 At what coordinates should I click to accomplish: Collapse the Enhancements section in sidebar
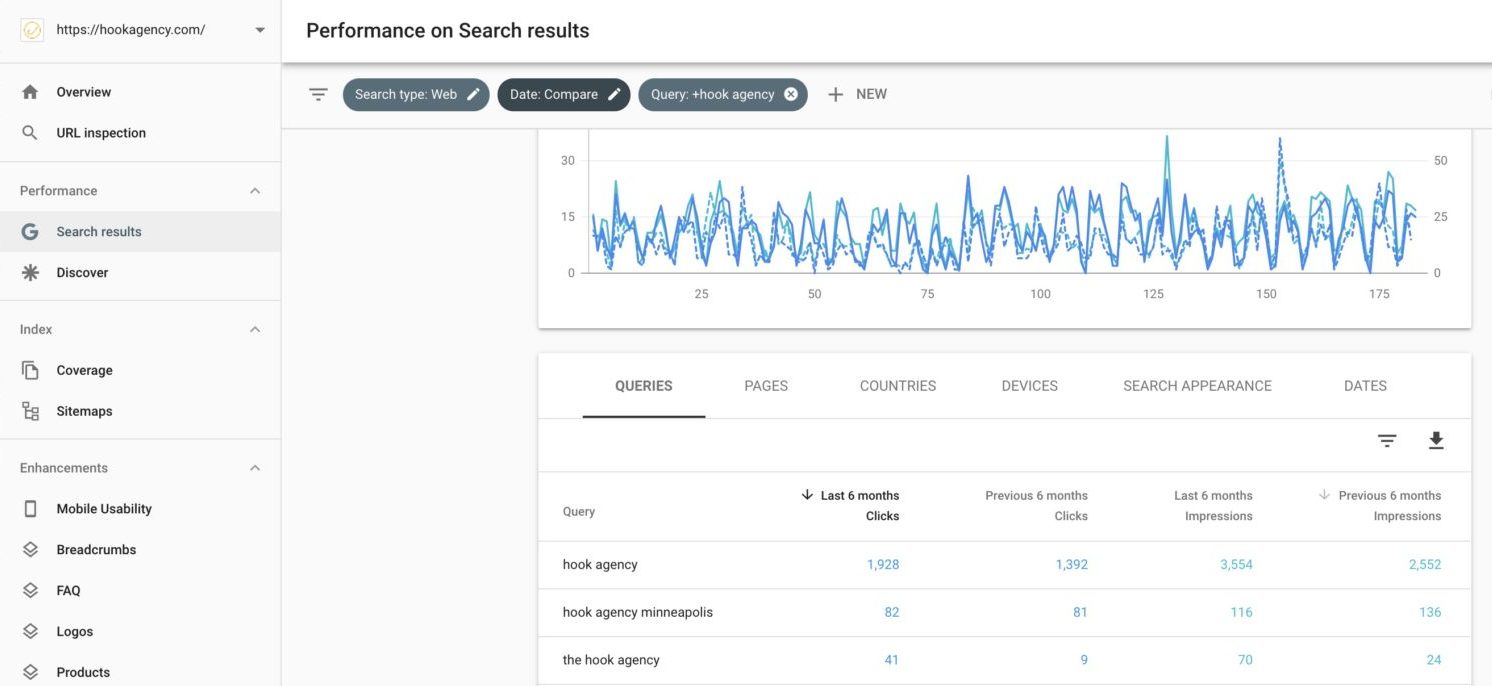[254, 467]
